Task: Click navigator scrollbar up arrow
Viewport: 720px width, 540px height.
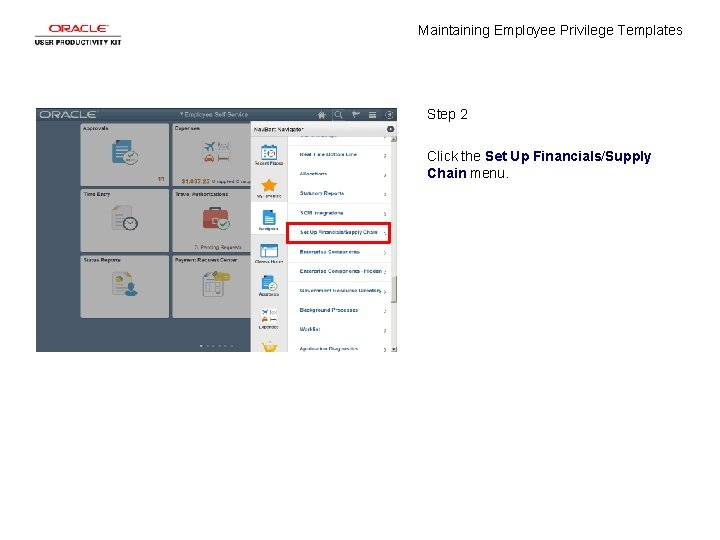Action: [x=394, y=139]
